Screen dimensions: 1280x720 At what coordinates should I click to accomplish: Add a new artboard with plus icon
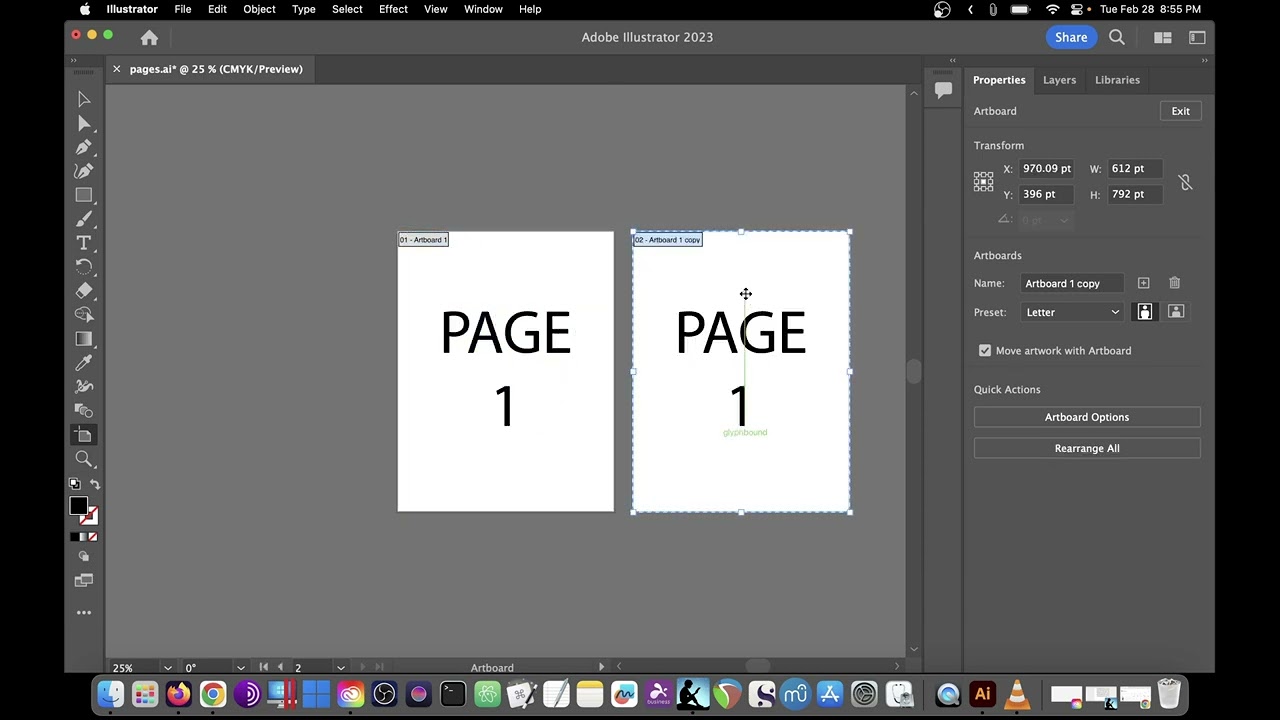[1143, 283]
